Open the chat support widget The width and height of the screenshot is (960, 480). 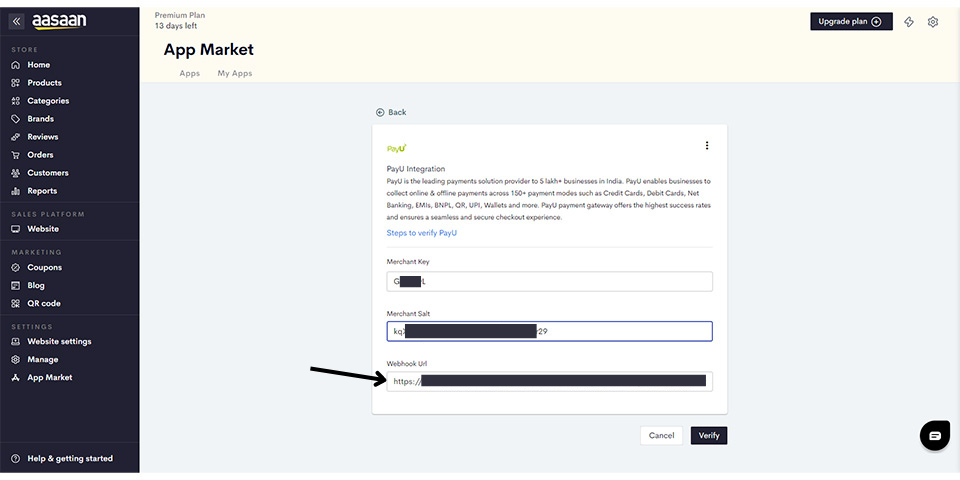934,436
